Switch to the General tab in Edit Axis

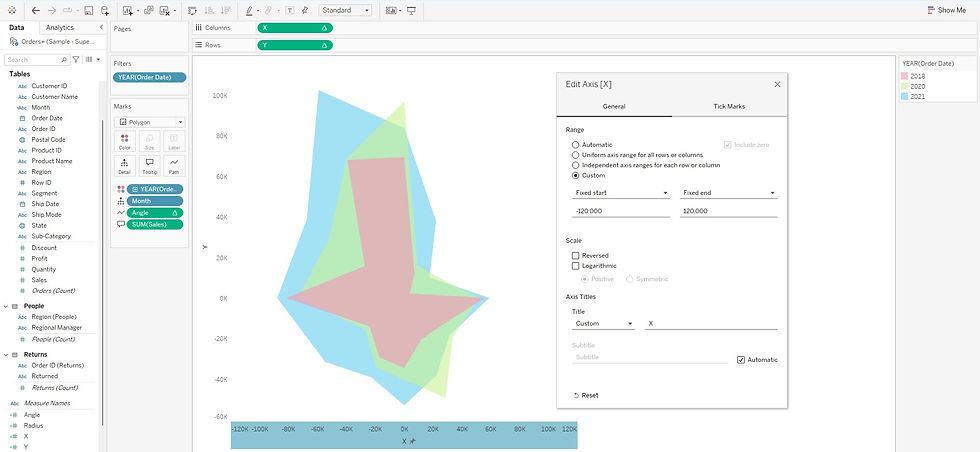(614, 106)
